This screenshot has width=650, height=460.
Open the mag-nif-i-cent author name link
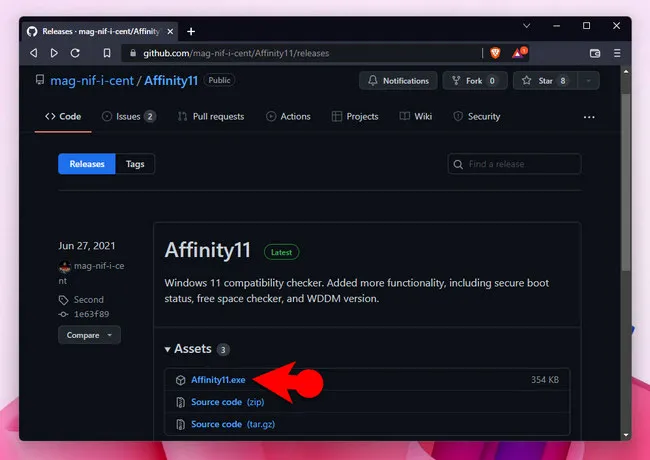99,266
